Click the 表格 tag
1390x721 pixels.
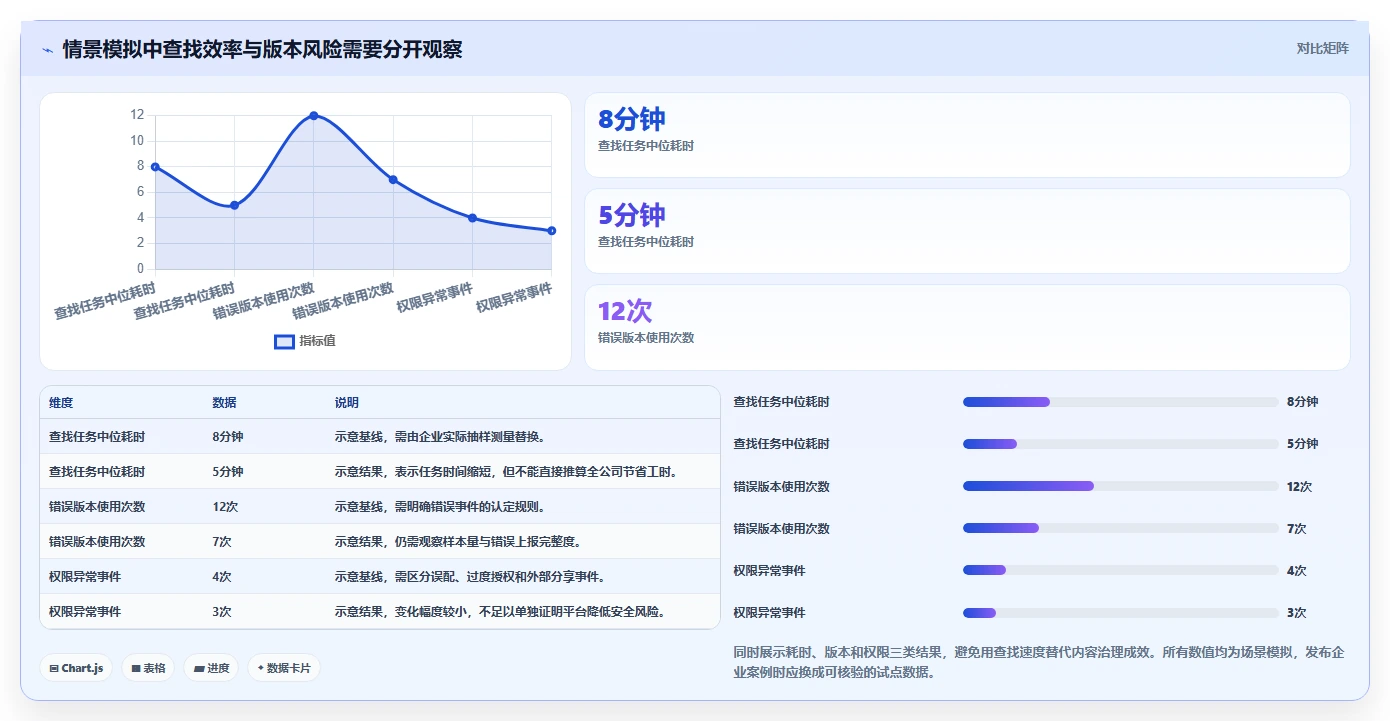pos(148,668)
